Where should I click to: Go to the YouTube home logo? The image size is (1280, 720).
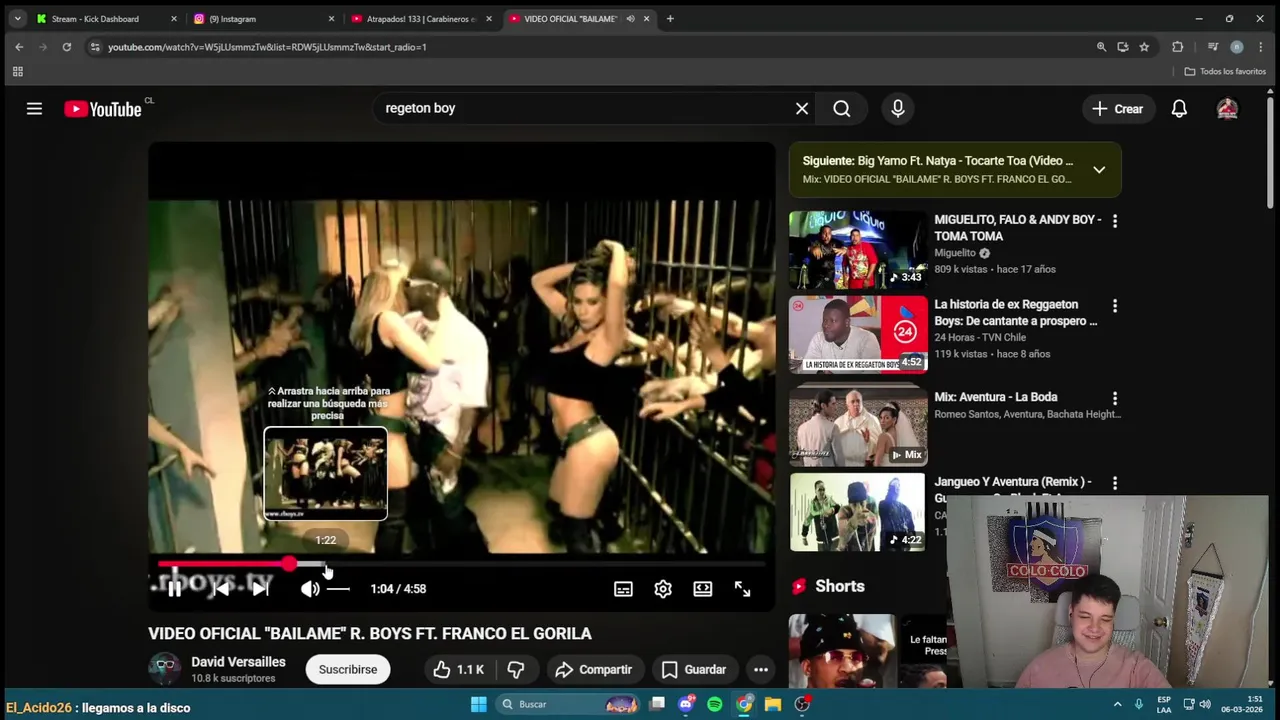[103, 109]
